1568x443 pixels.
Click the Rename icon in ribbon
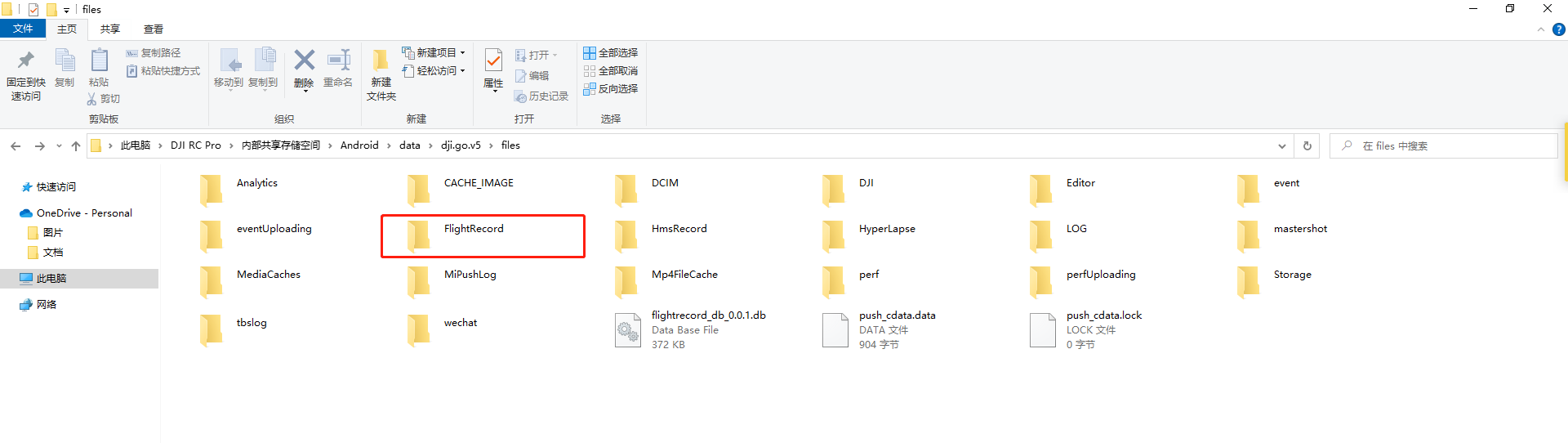tap(338, 60)
